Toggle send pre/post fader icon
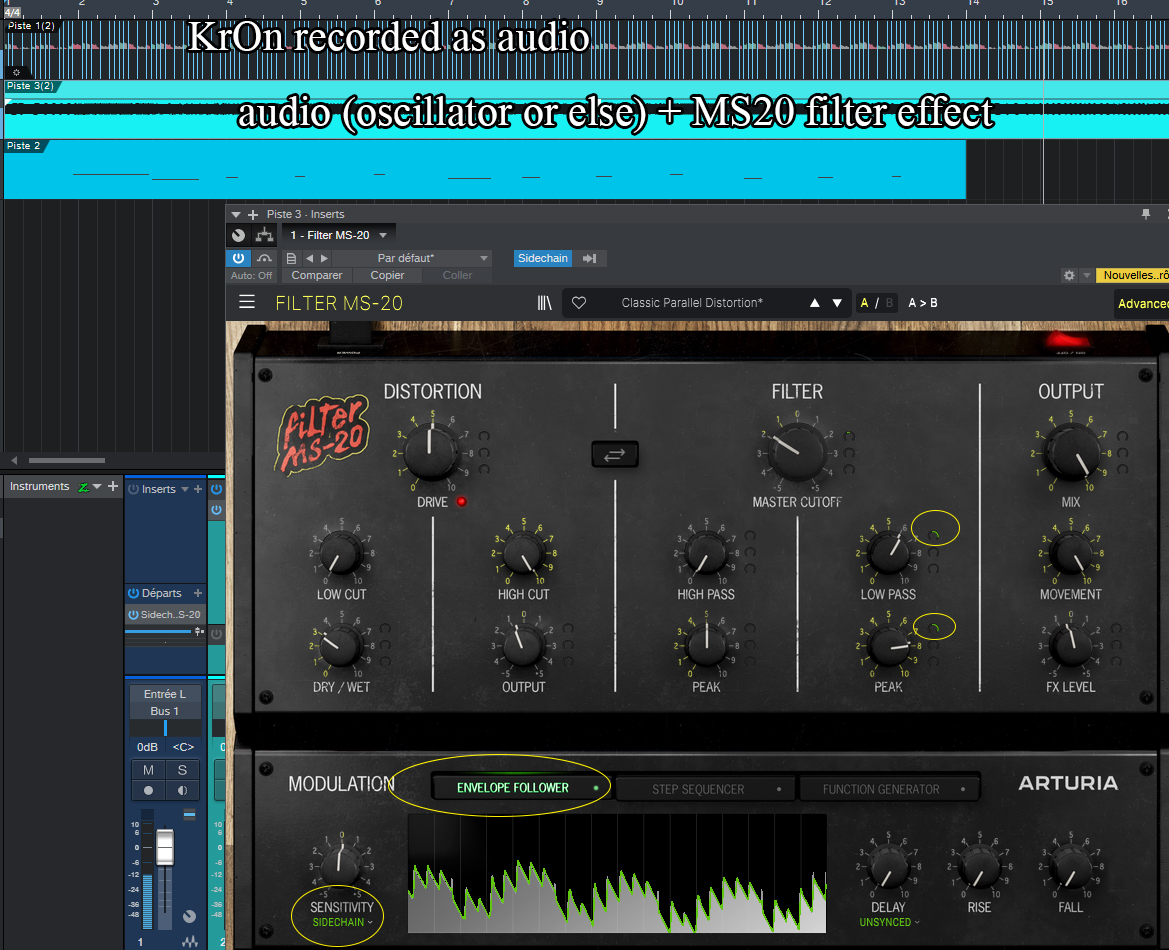The image size is (1169, 950). tap(198, 632)
